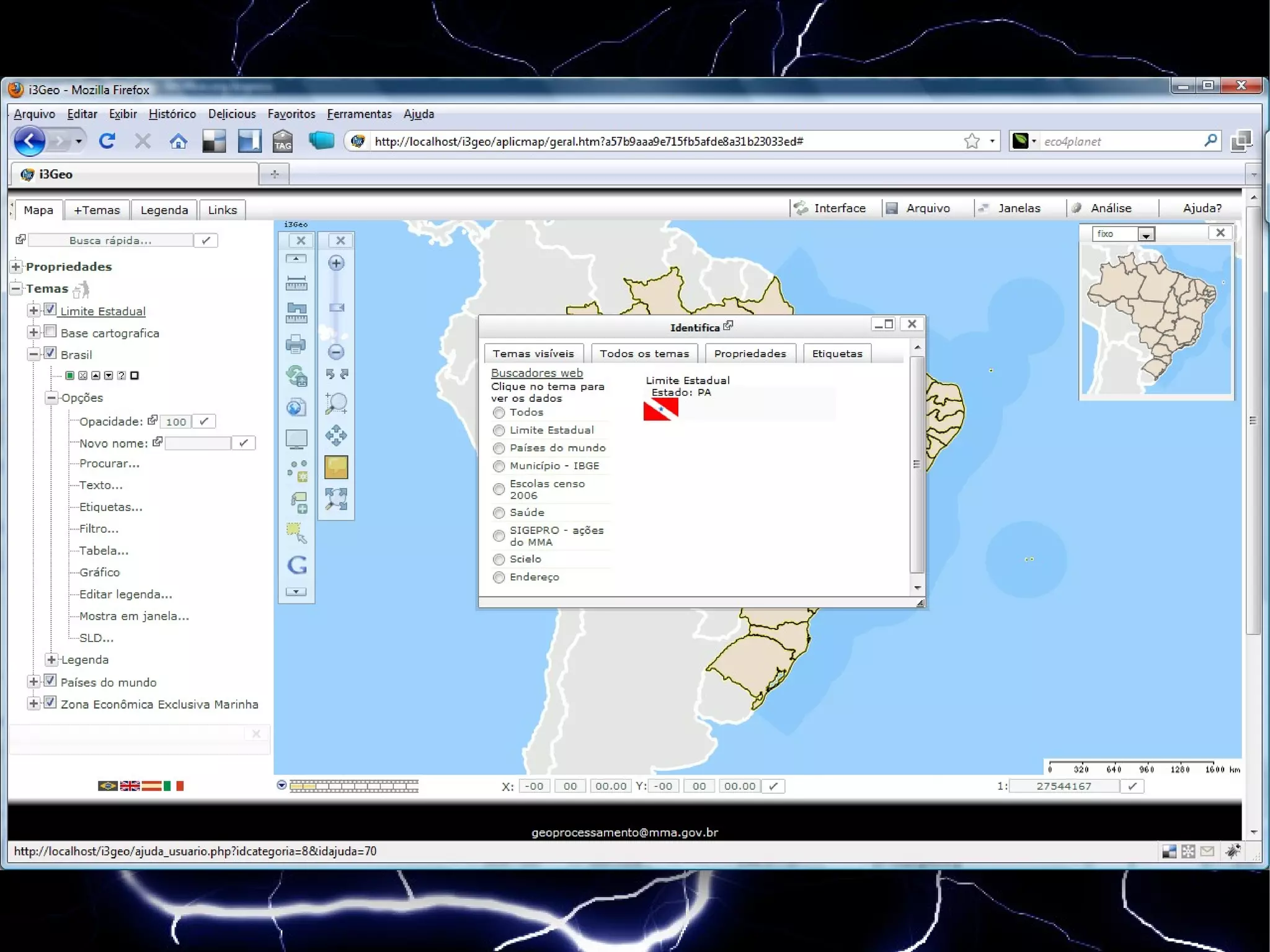Click the zoom slider handle
1270x952 pixels.
[x=336, y=308]
